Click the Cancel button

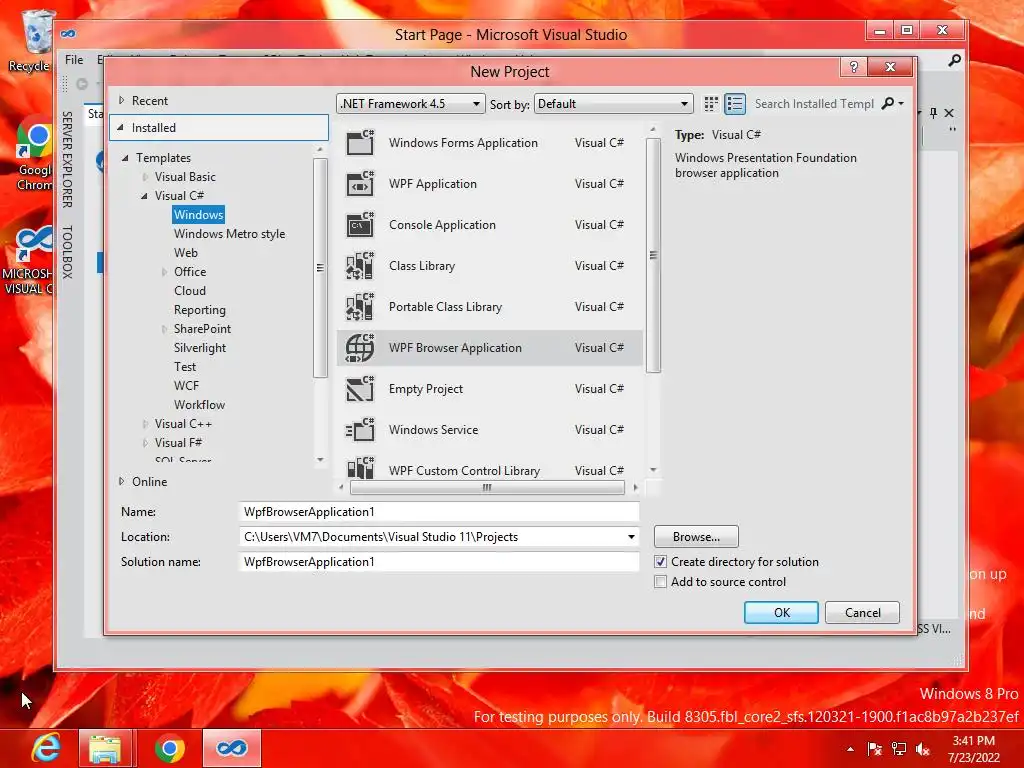coord(862,613)
